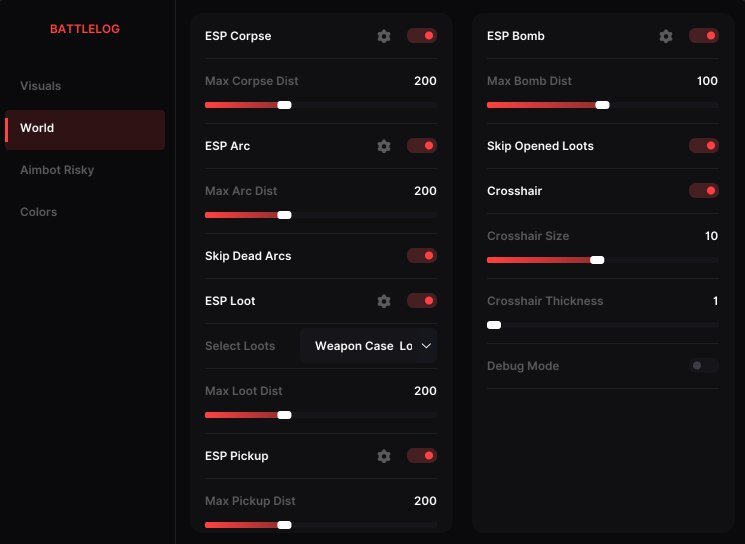Toggle ESP Arc switch

pos(422,146)
